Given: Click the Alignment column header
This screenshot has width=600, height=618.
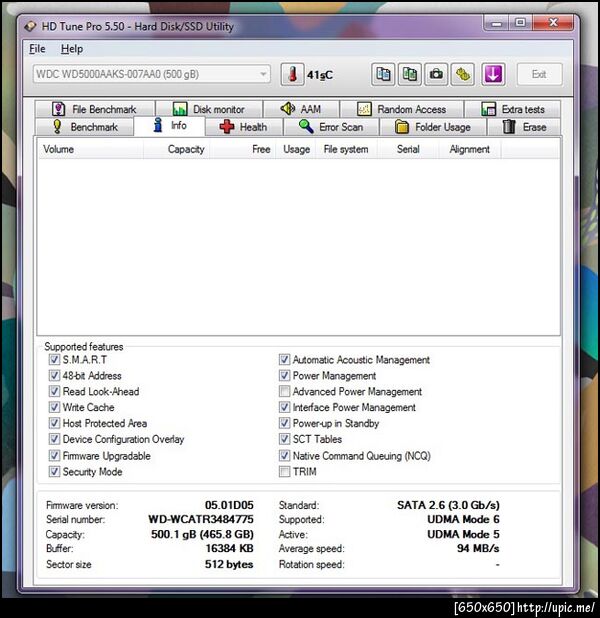Looking at the screenshot, I should pos(470,149).
